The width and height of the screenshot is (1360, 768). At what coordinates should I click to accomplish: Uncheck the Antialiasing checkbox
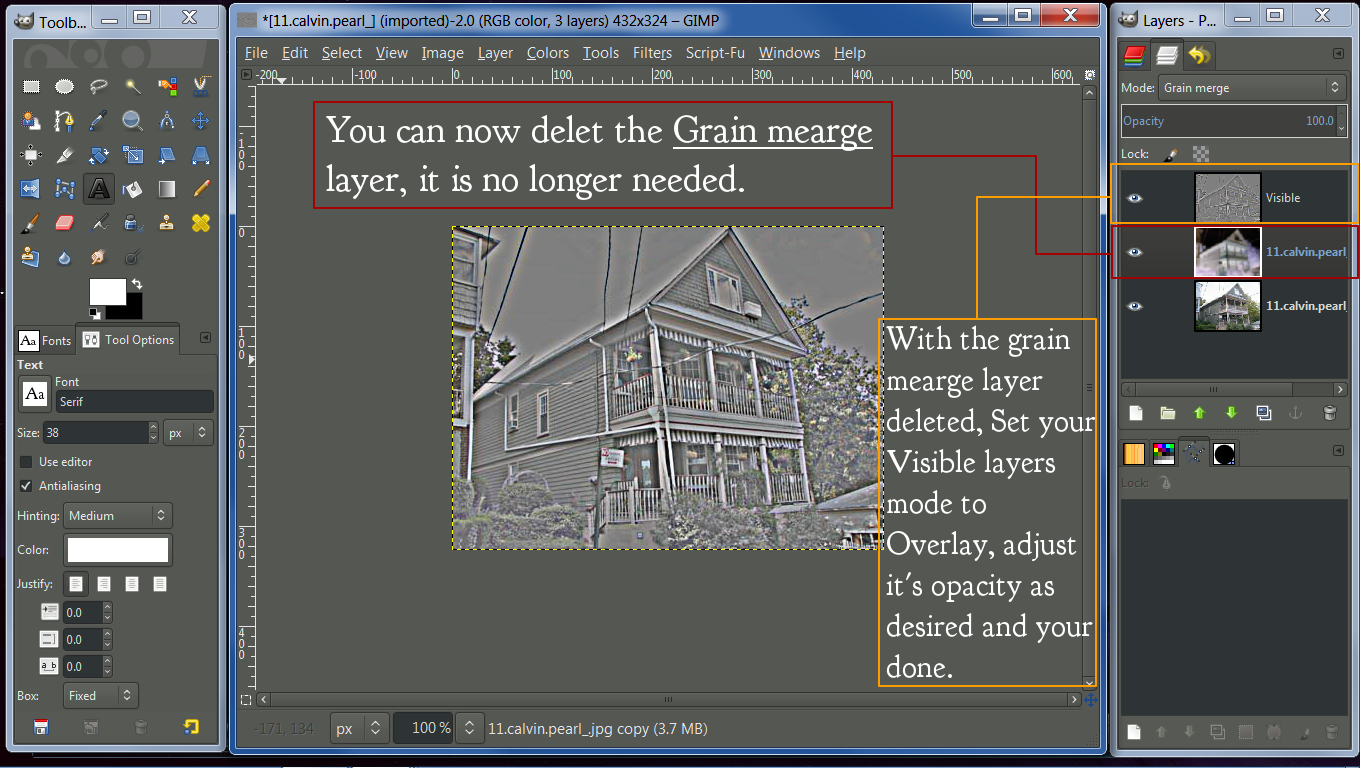coord(26,486)
